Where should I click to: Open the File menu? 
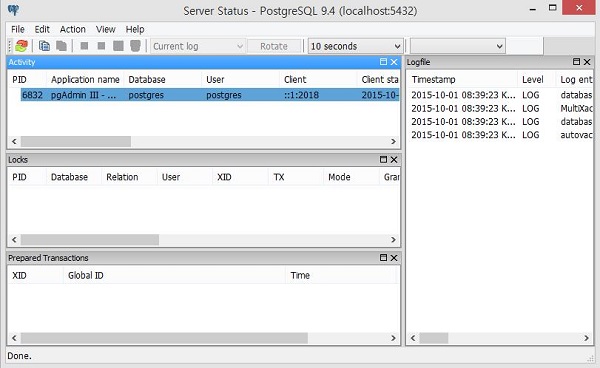(18, 29)
